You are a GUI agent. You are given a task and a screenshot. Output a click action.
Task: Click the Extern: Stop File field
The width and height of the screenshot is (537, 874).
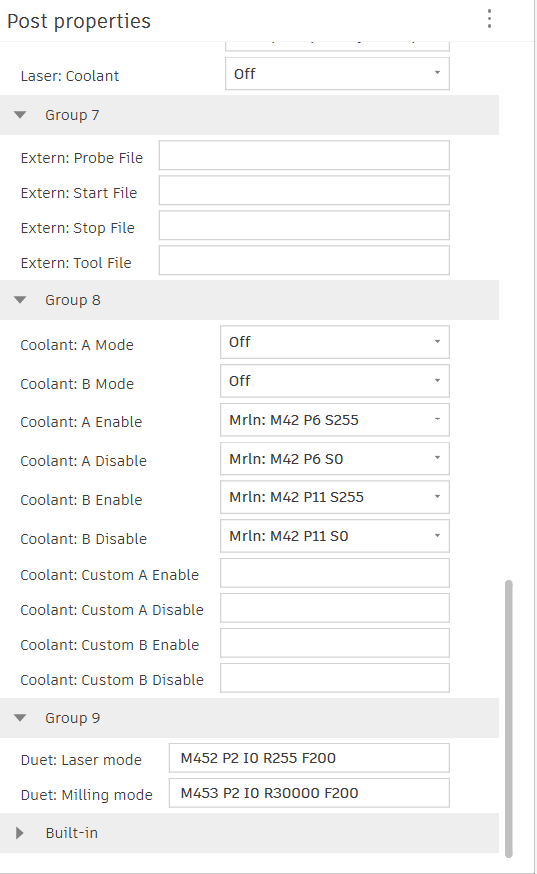click(304, 225)
